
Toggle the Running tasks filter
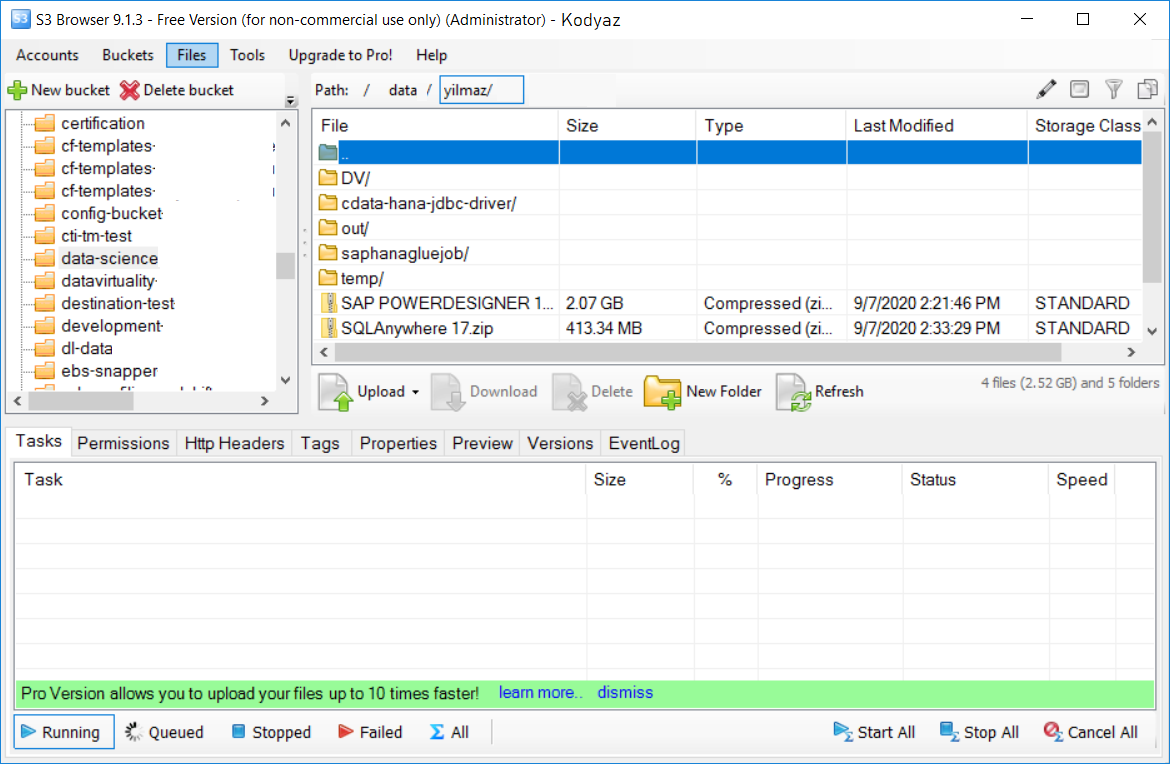point(63,732)
